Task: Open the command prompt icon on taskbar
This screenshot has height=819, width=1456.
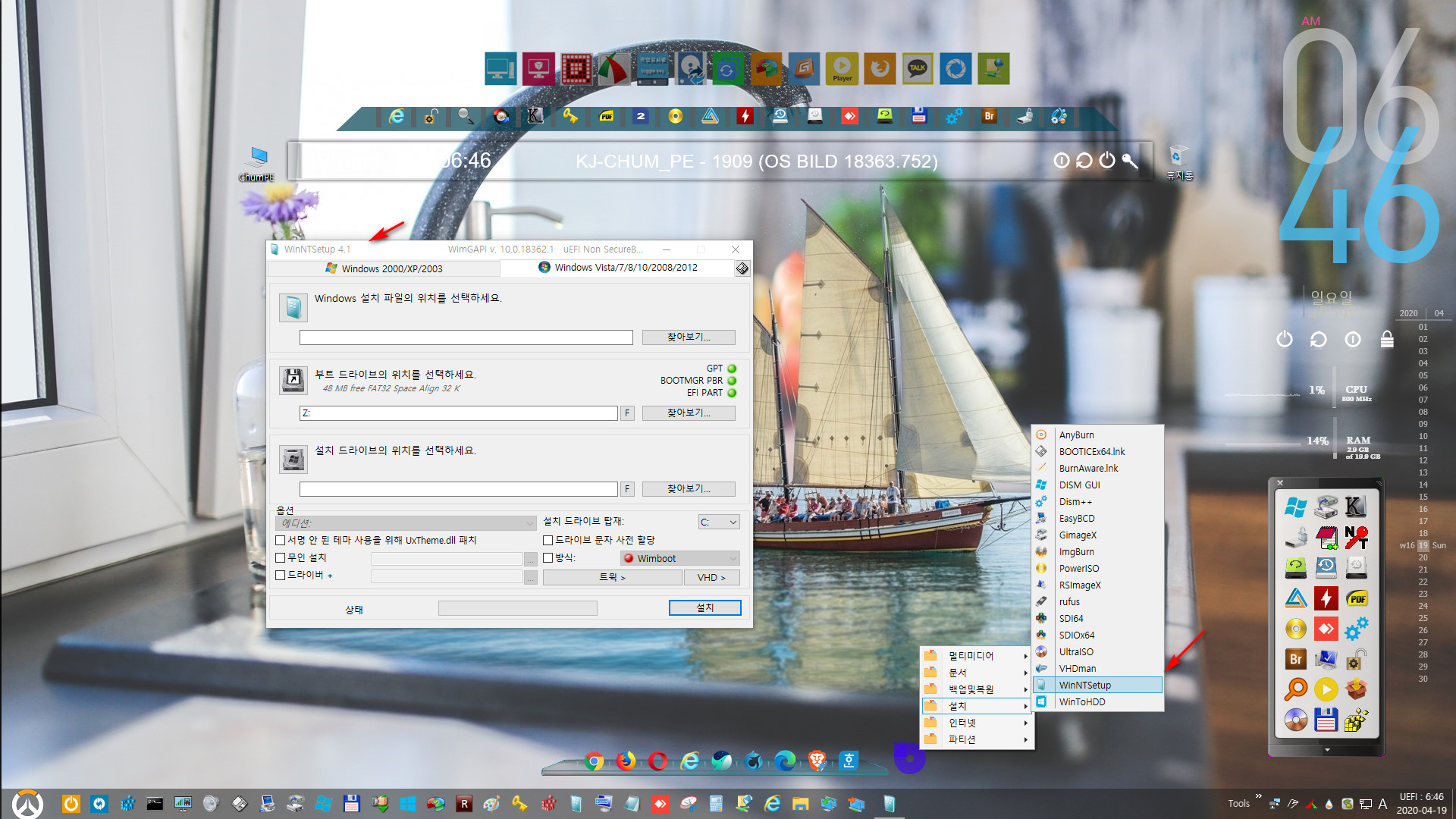Action: coord(155,804)
